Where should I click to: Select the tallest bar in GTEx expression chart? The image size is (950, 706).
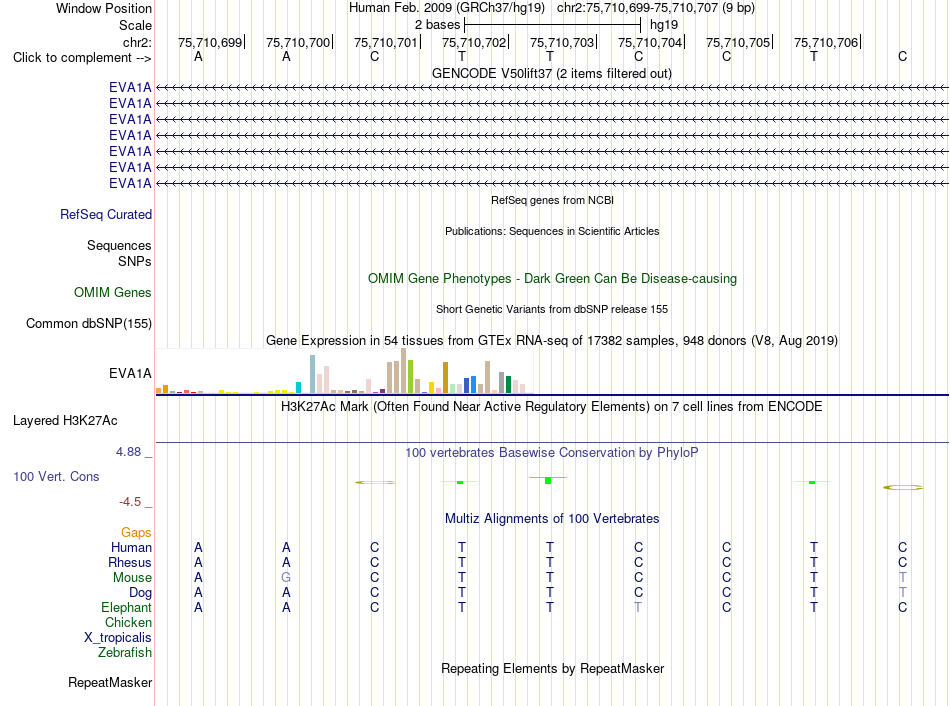[x=404, y=371]
